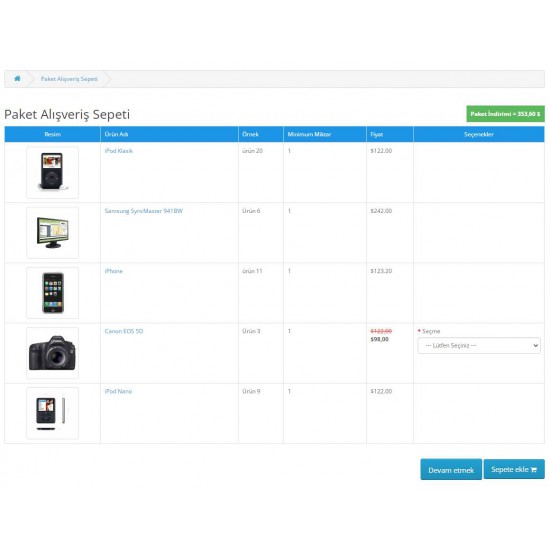The height and width of the screenshot is (550, 550).
Task: Click the Seçenekler column header
Action: click(479, 134)
